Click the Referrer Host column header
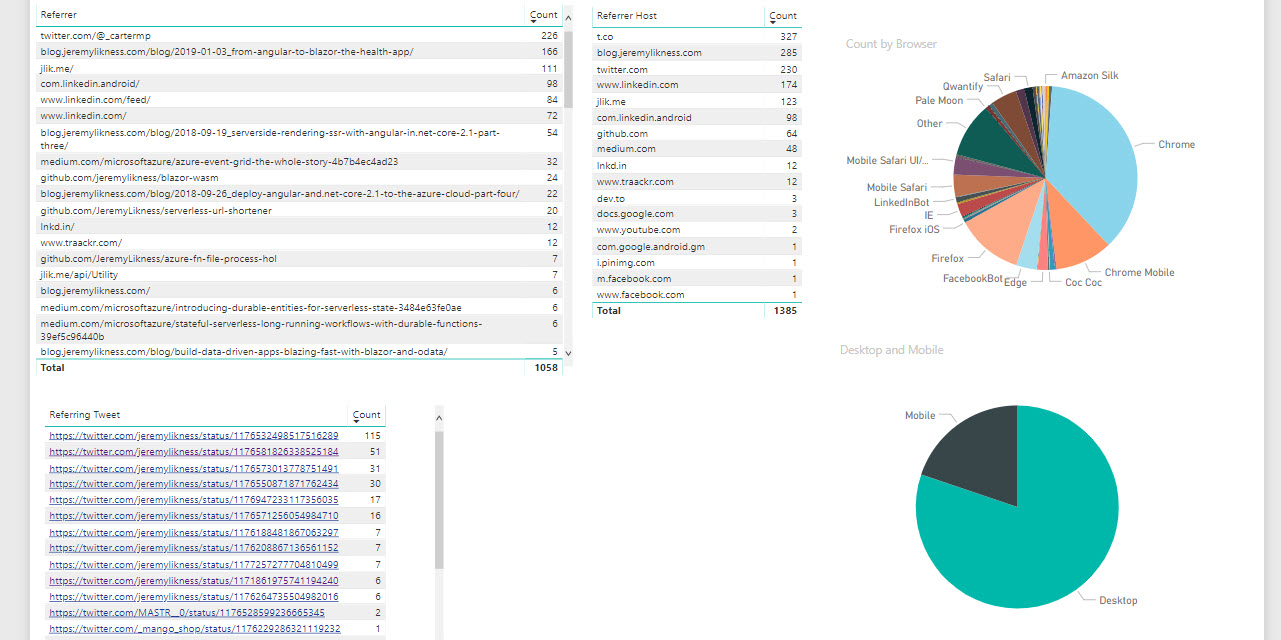The height and width of the screenshot is (640, 1281). 627,15
